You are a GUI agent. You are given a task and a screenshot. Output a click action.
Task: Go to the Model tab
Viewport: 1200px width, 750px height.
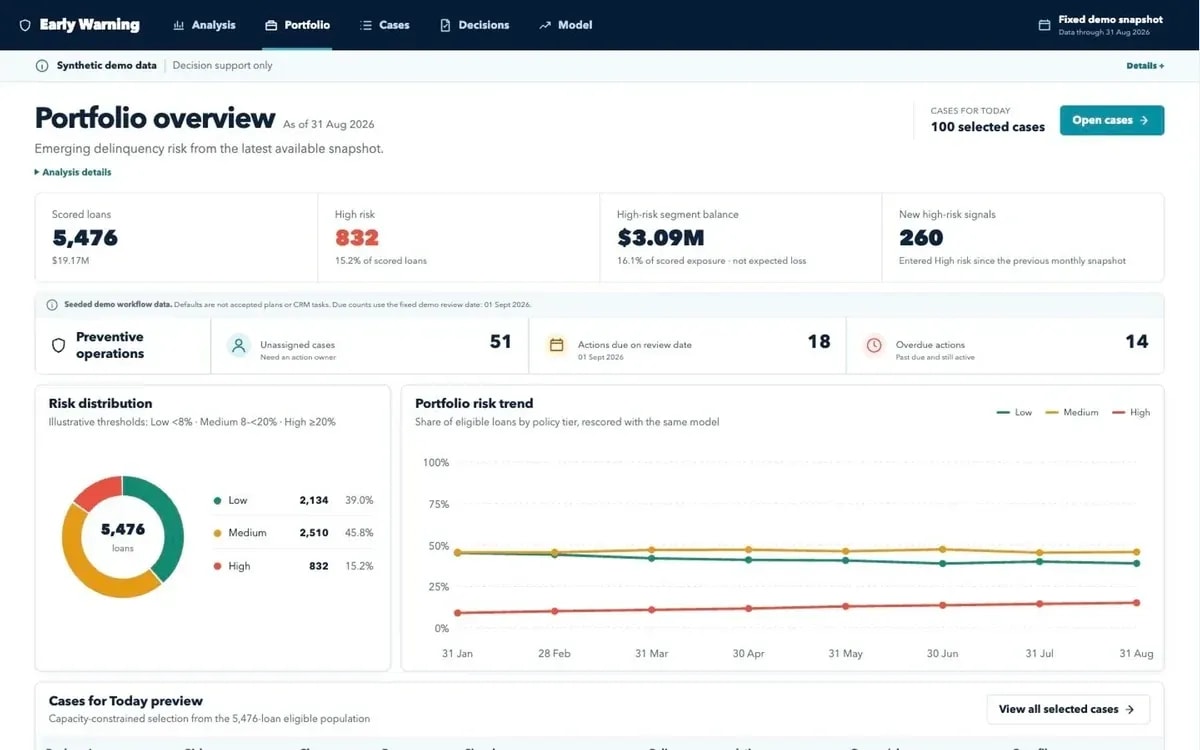pos(565,25)
